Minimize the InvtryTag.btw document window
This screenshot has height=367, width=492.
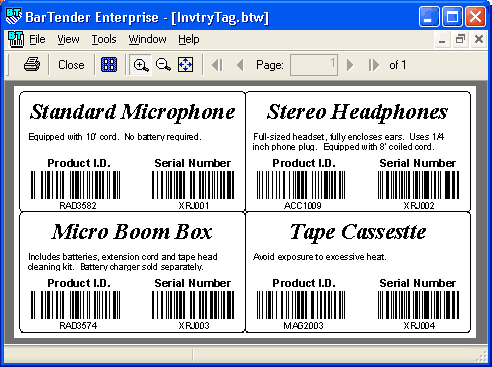coord(442,39)
